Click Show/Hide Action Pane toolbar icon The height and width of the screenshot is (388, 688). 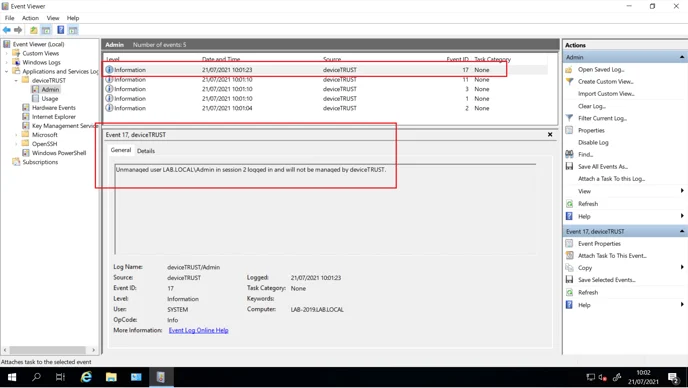73,30
